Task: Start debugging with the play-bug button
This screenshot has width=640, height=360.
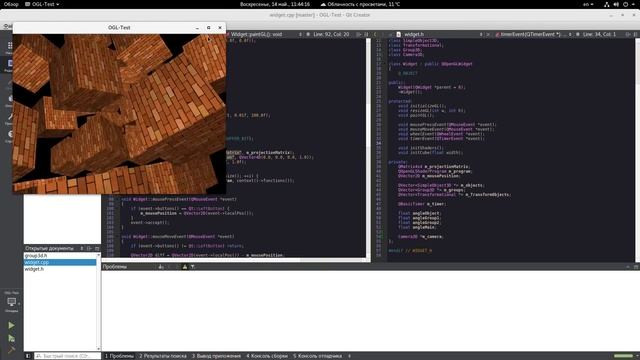Action: tap(11, 338)
